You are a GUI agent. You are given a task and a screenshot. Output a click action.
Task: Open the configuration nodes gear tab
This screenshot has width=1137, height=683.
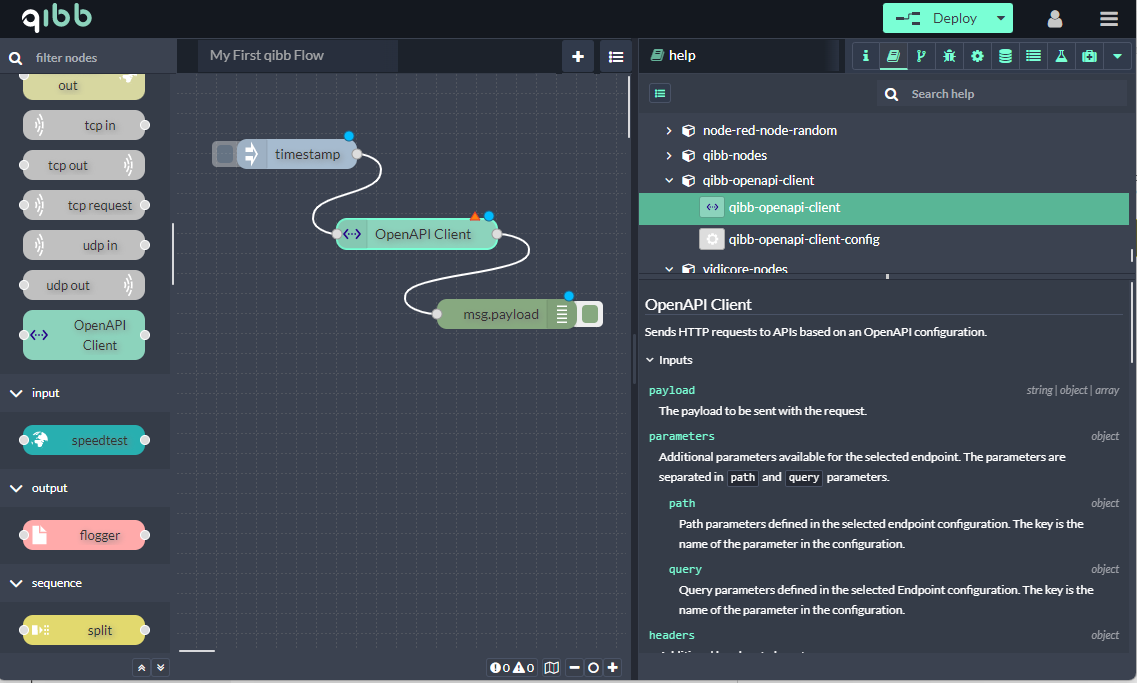tap(977, 56)
